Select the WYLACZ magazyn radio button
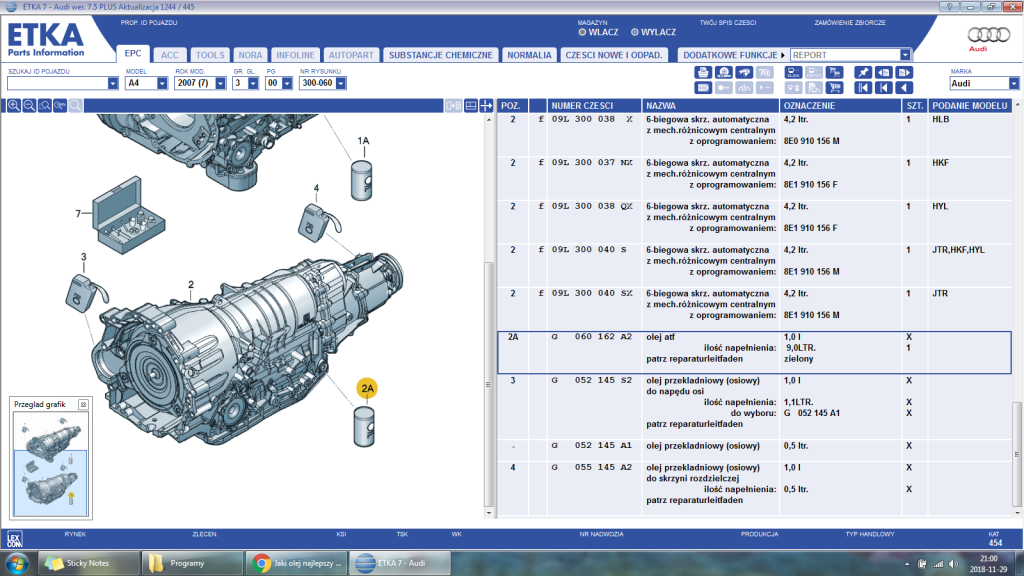This screenshot has width=1024, height=576. point(634,32)
